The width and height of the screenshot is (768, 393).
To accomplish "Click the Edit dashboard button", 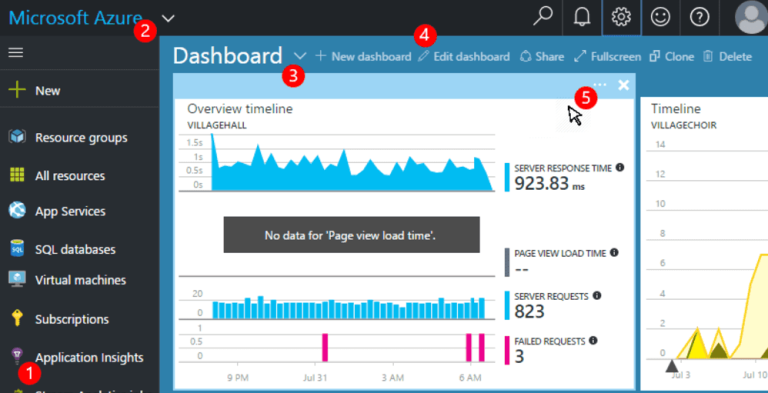I will [x=464, y=56].
